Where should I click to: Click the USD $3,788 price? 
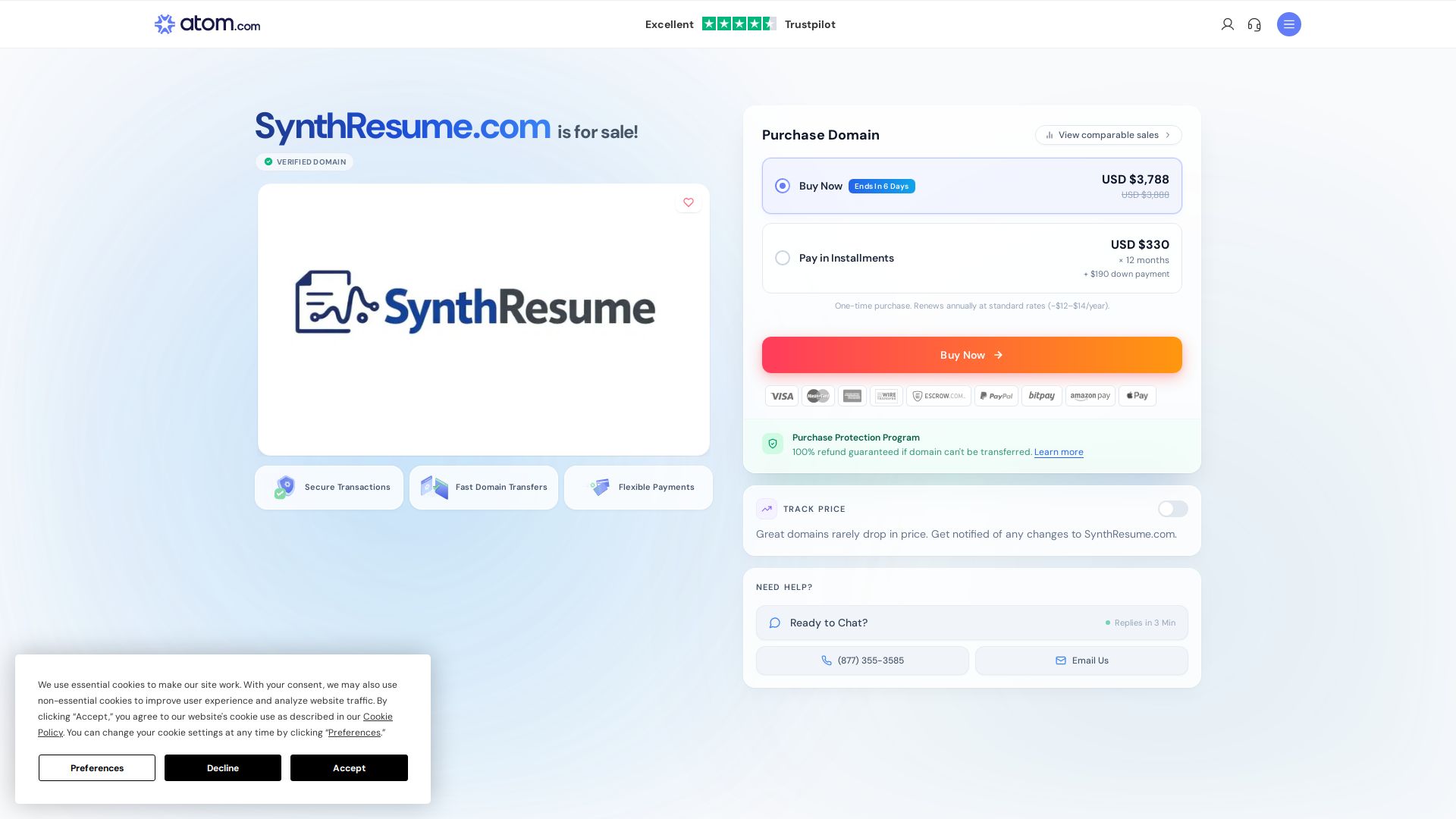click(1135, 180)
